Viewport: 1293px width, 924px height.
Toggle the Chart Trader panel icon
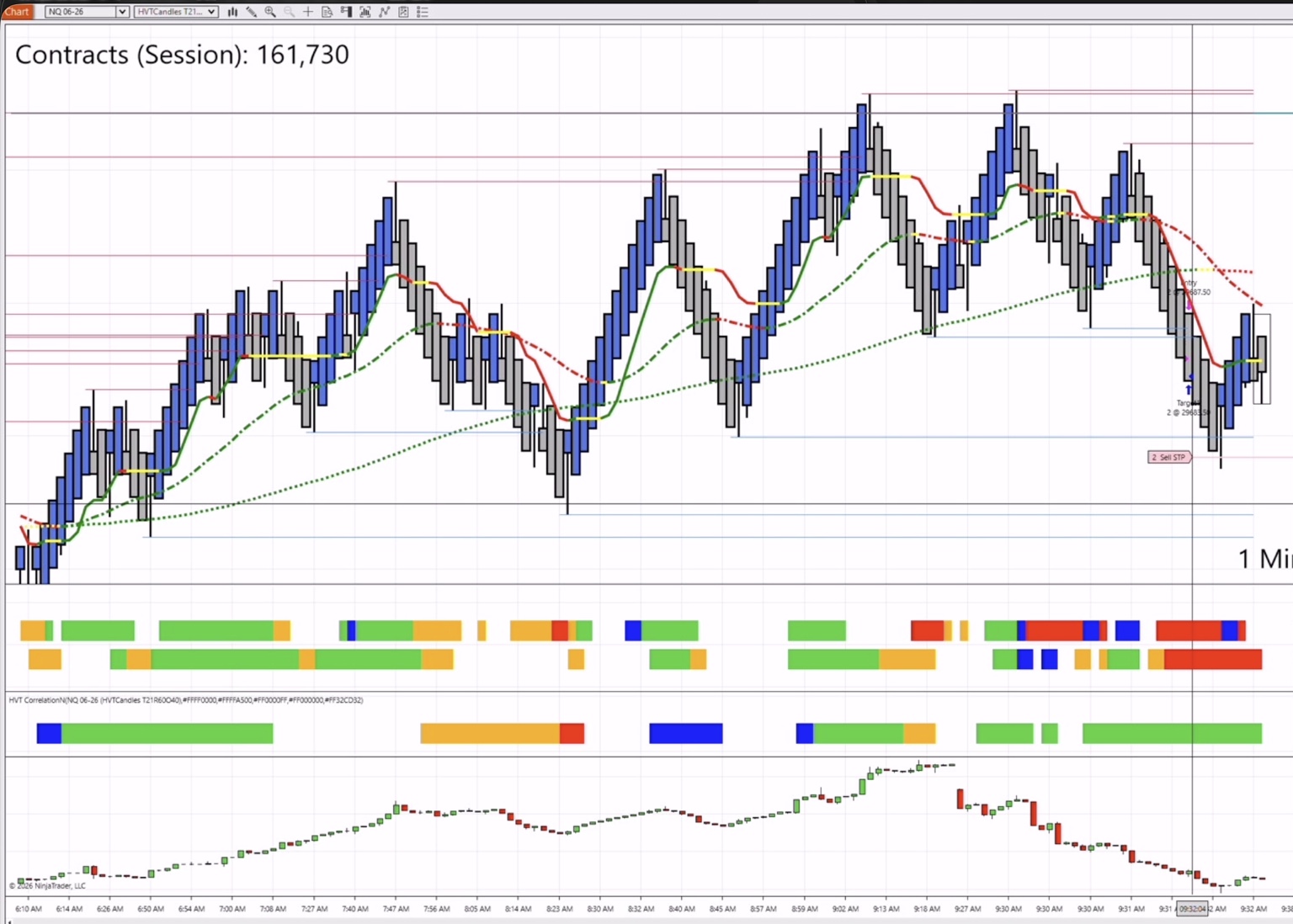346,12
